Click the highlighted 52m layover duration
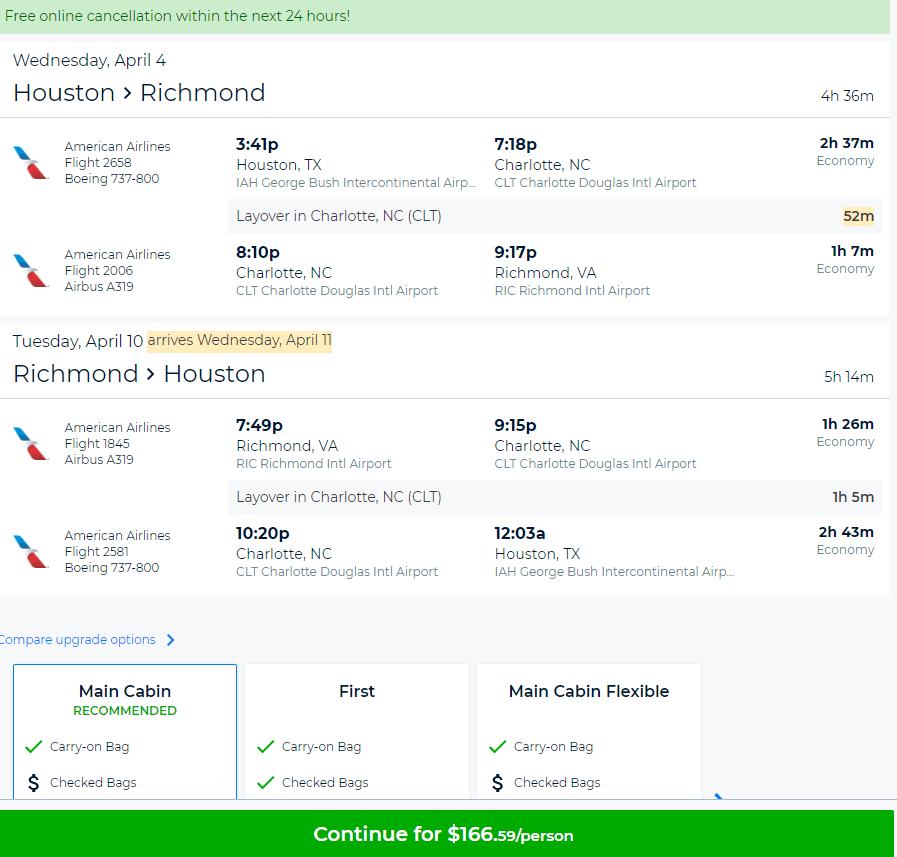Image resolution: width=897 pixels, height=857 pixels. point(860,215)
